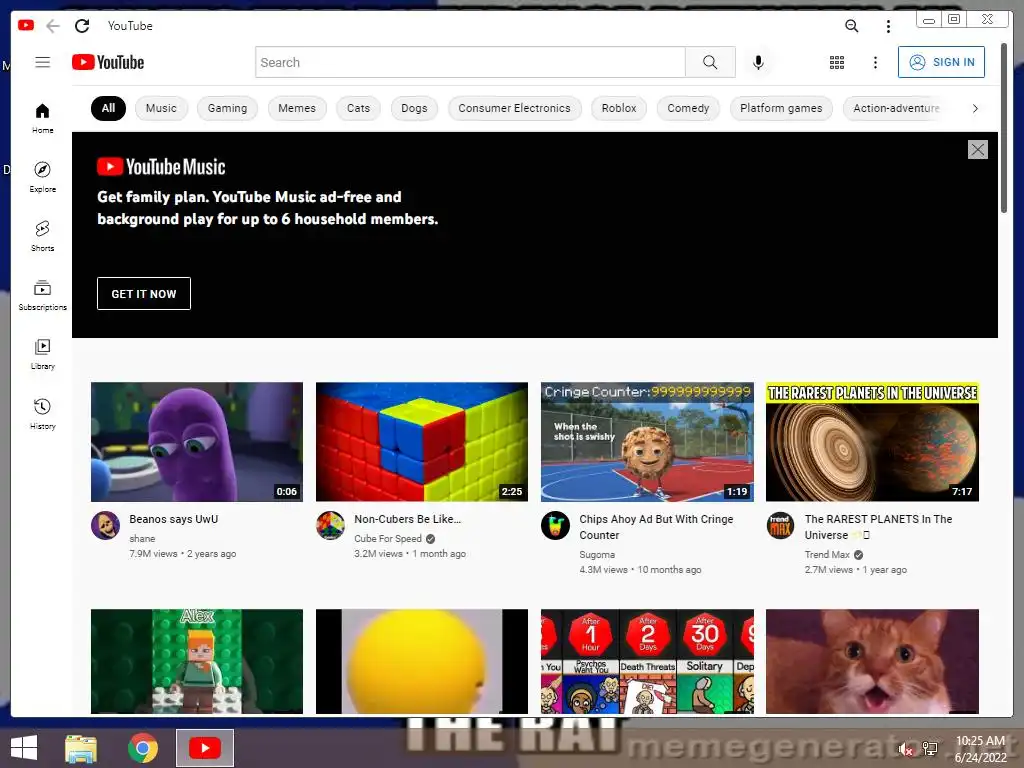
Task: Select the Platform games chip
Action: 781,108
